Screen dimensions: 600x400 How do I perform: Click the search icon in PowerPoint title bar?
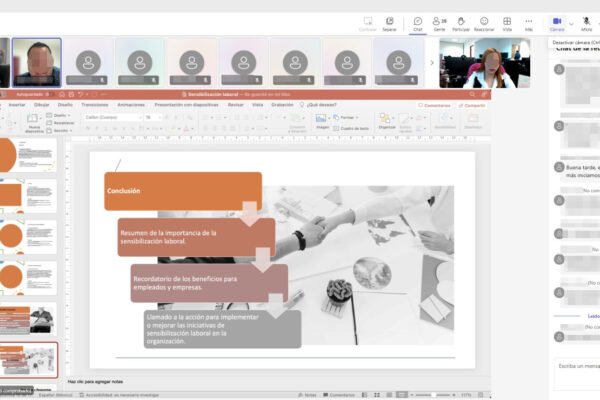[472, 94]
